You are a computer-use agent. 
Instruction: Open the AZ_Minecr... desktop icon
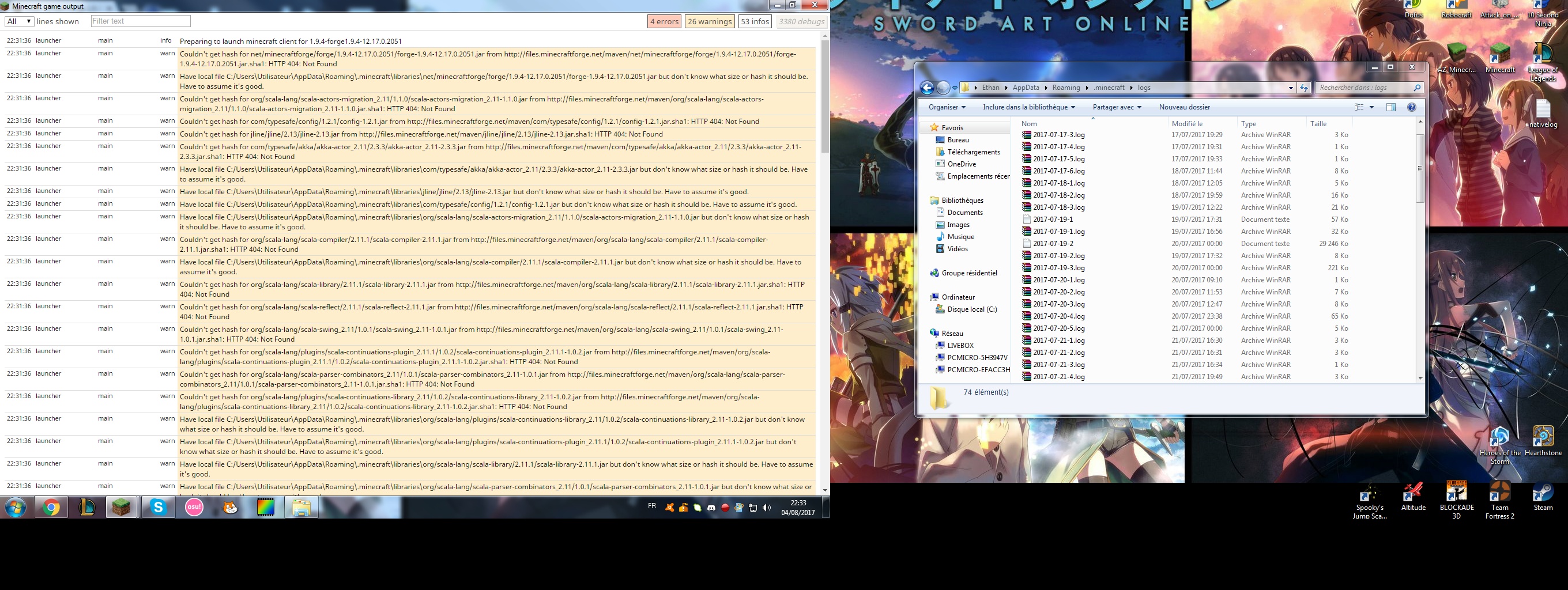(x=1457, y=58)
